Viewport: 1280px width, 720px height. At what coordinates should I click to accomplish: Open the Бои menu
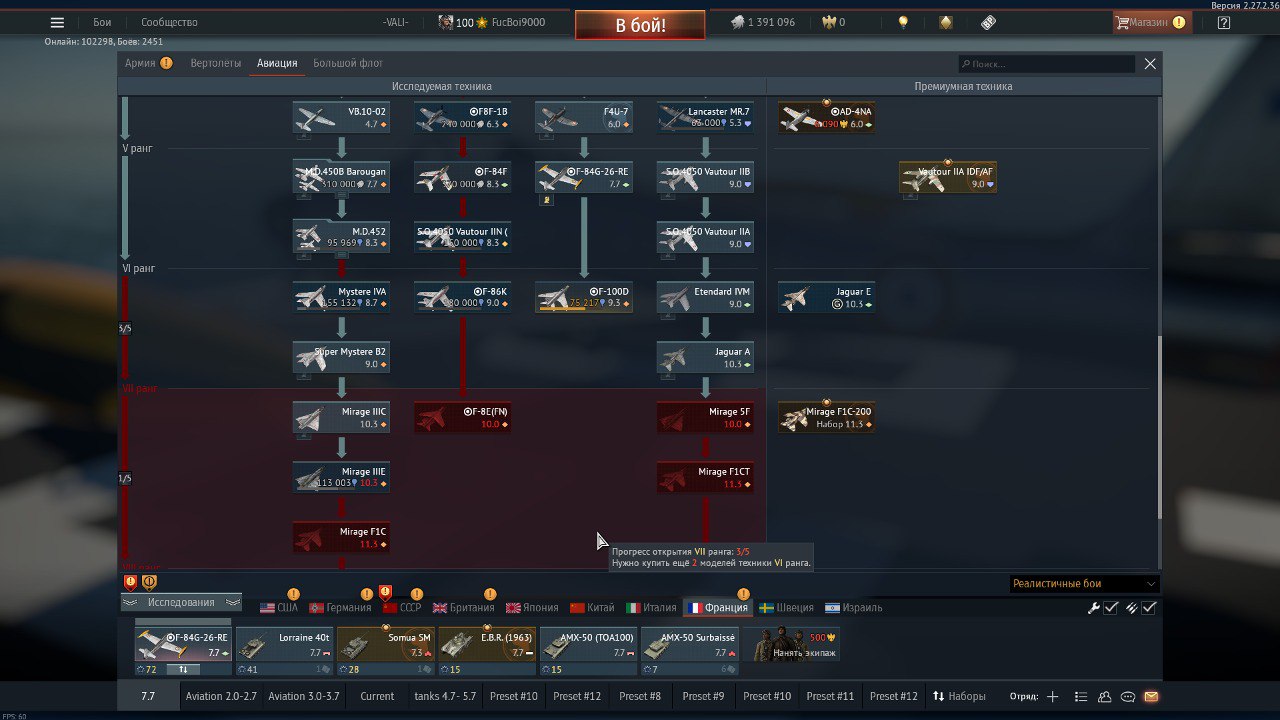tap(102, 22)
